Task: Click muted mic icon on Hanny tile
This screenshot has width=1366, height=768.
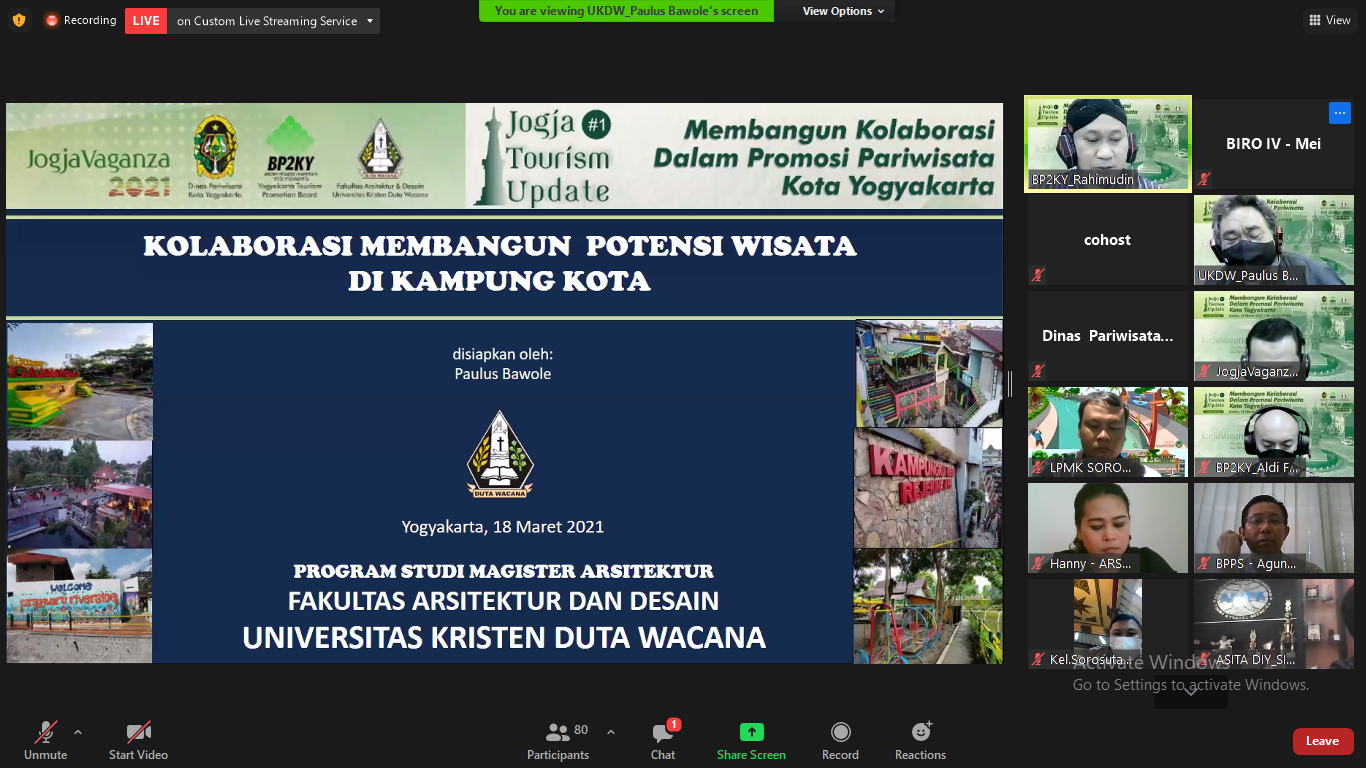Action: coord(1038,563)
